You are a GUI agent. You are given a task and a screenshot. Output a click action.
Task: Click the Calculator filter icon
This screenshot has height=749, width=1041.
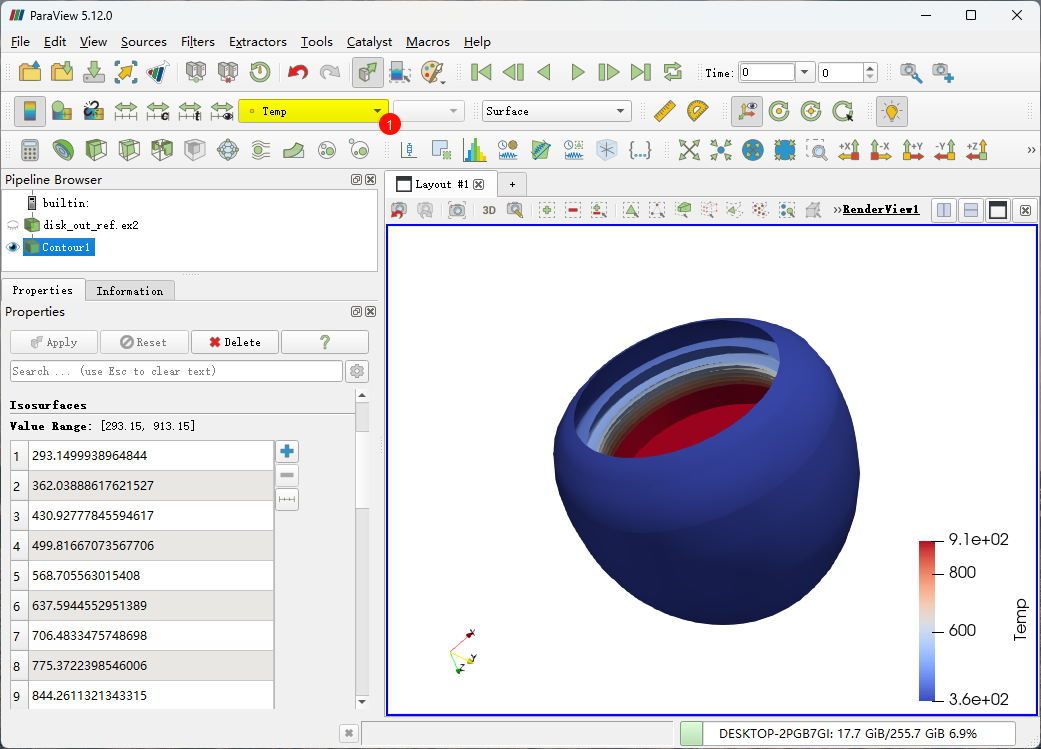[30, 150]
